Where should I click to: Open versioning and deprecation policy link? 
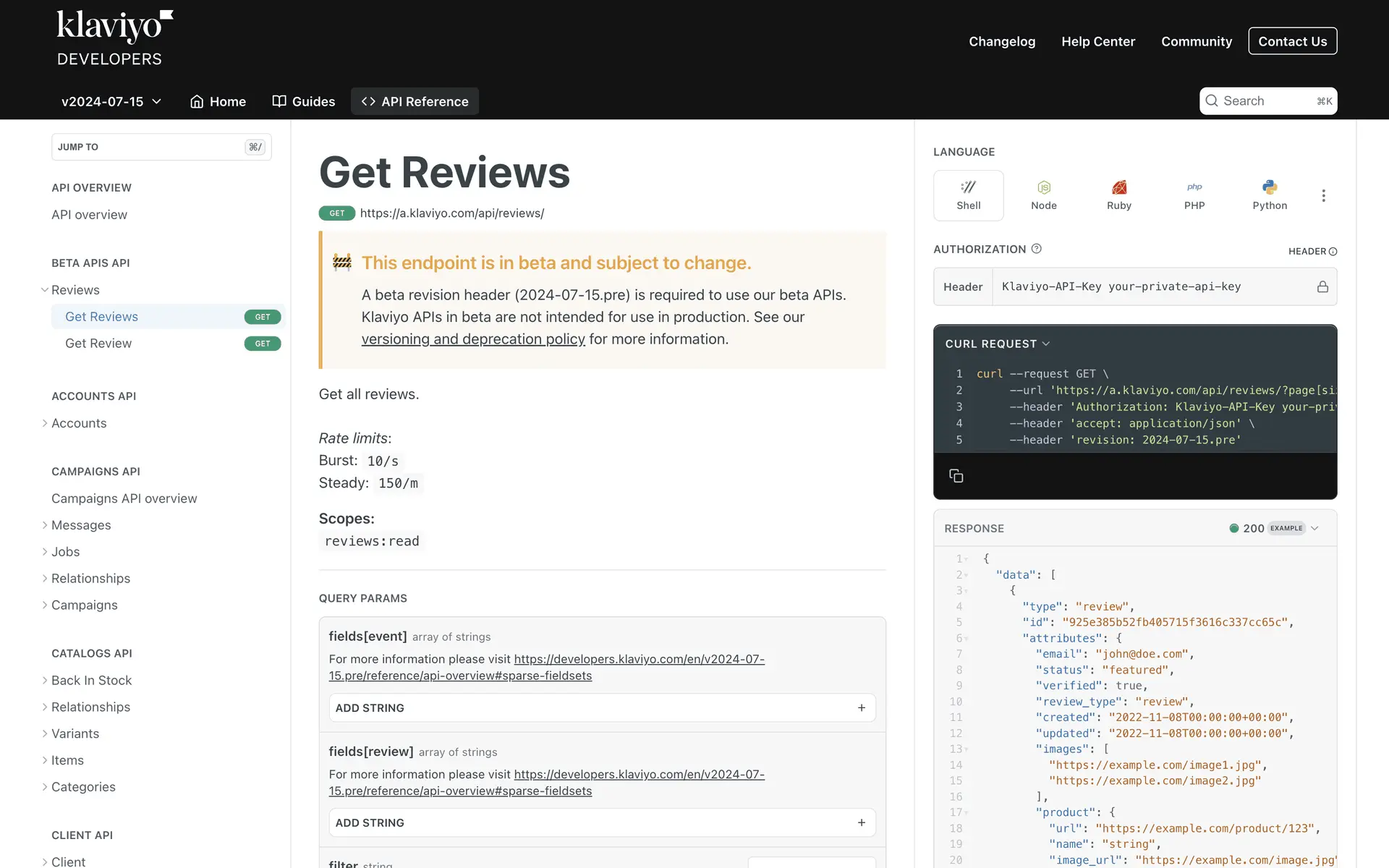coord(472,339)
